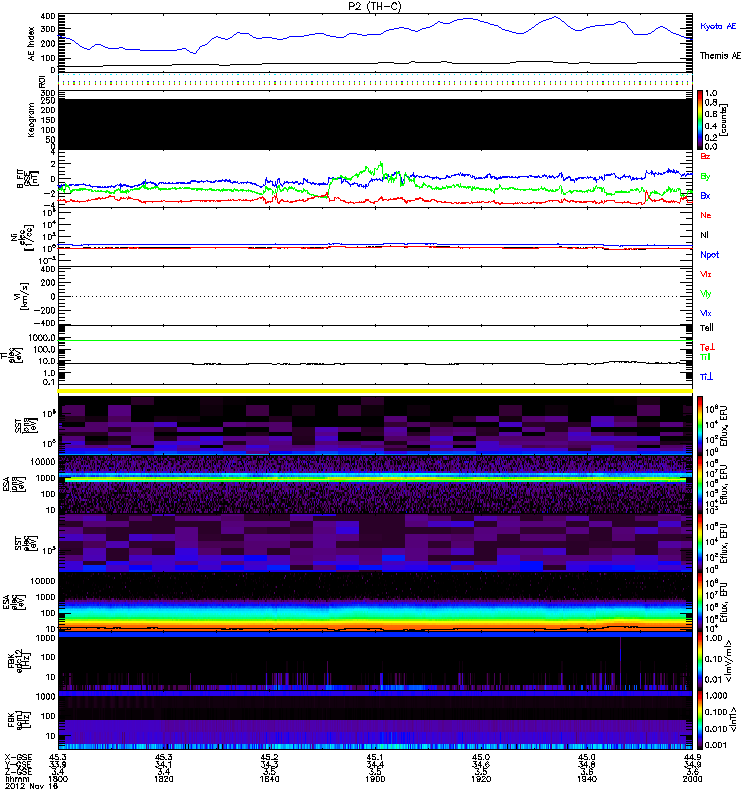Click the Themis AE legend label

tap(720, 56)
